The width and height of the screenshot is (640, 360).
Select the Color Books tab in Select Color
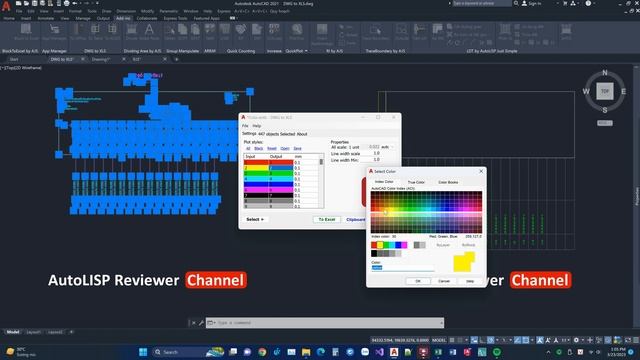(x=448, y=182)
